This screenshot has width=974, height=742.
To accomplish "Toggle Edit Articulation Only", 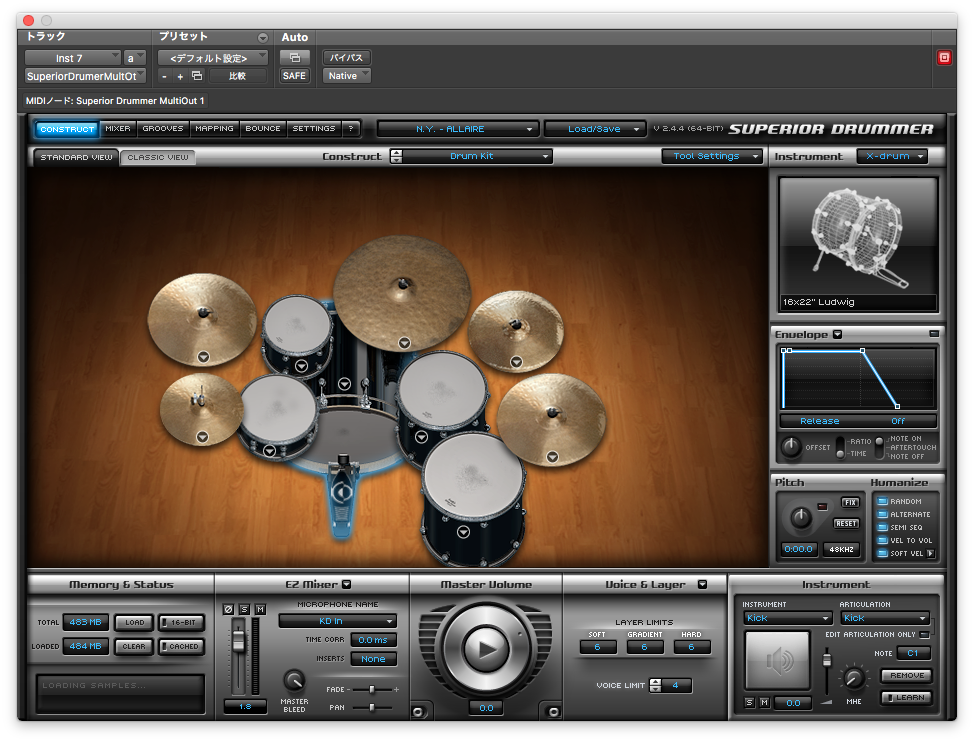I will click(x=924, y=635).
